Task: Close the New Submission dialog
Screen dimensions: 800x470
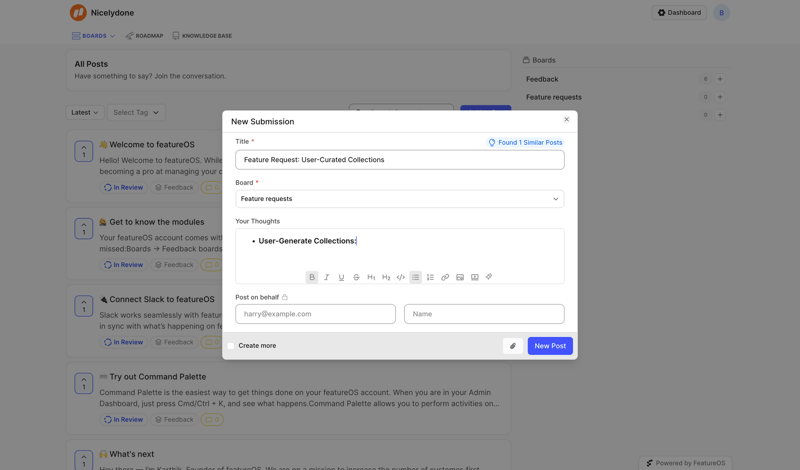Action: tap(566, 119)
